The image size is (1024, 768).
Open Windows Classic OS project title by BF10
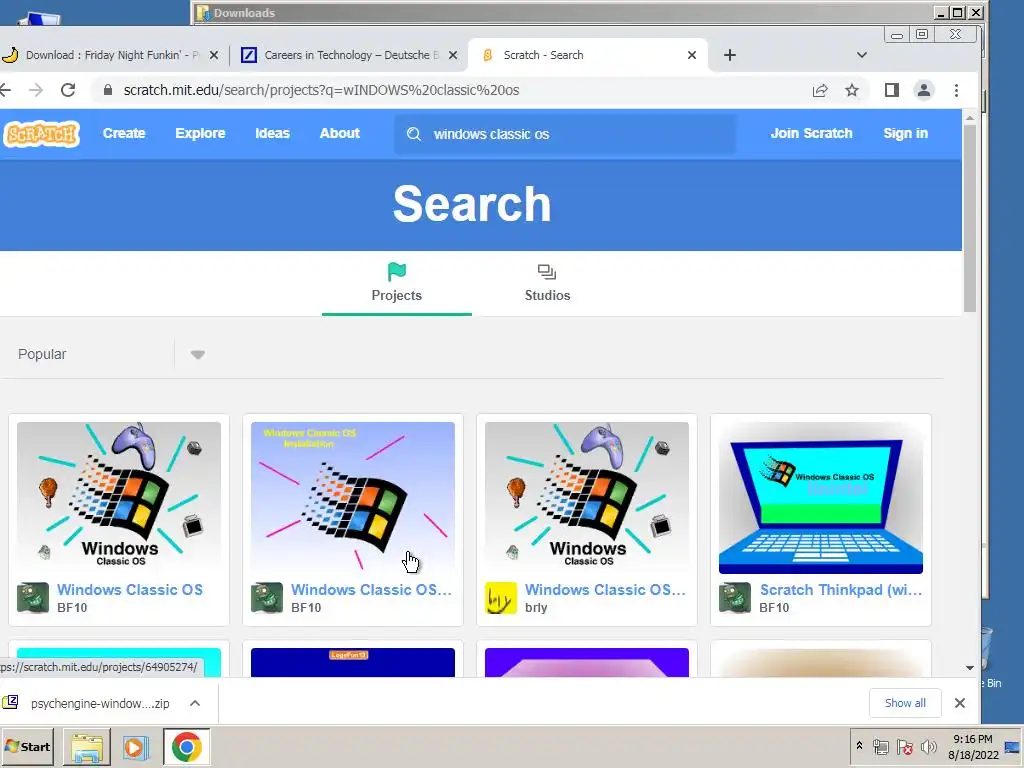130,590
